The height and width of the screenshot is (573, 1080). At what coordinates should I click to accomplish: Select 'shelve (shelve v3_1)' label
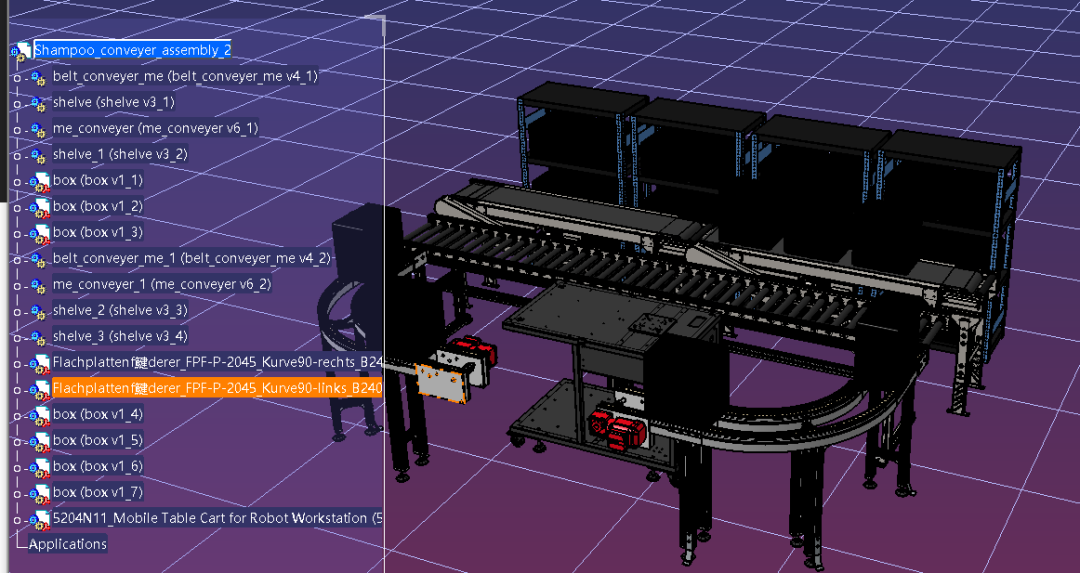coord(114,102)
